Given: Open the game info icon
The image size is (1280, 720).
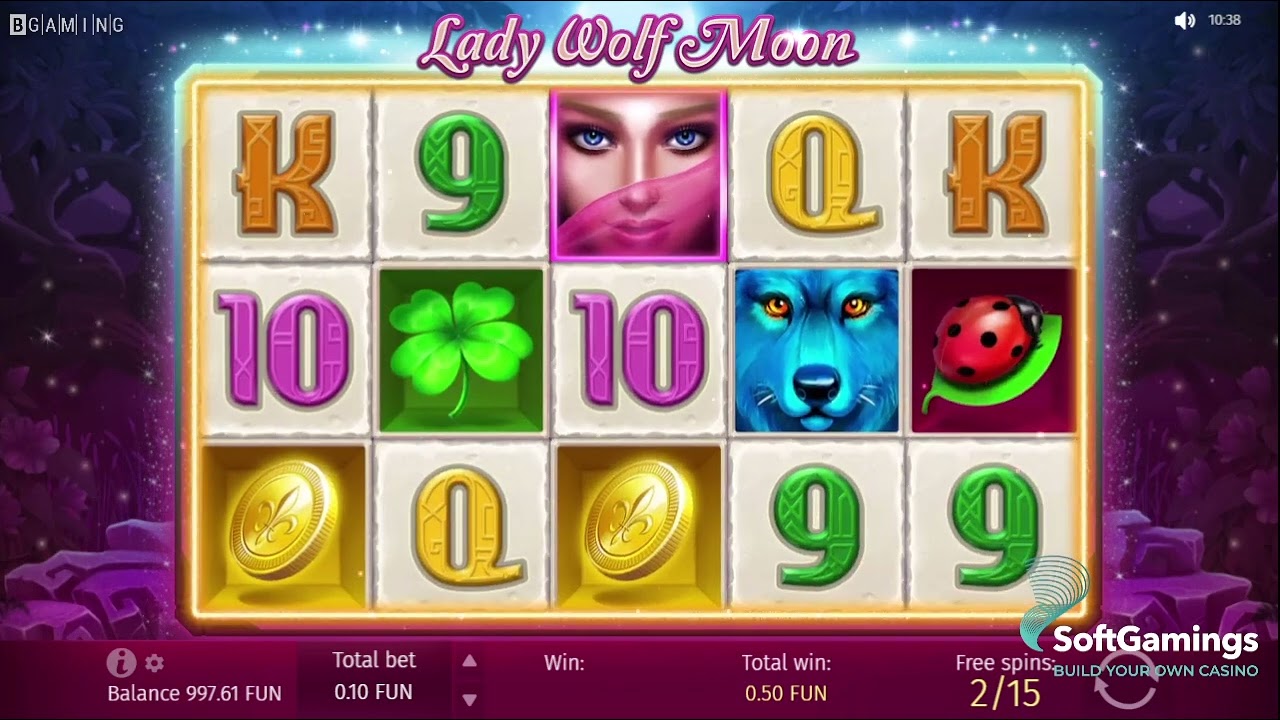Looking at the screenshot, I should (120, 662).
